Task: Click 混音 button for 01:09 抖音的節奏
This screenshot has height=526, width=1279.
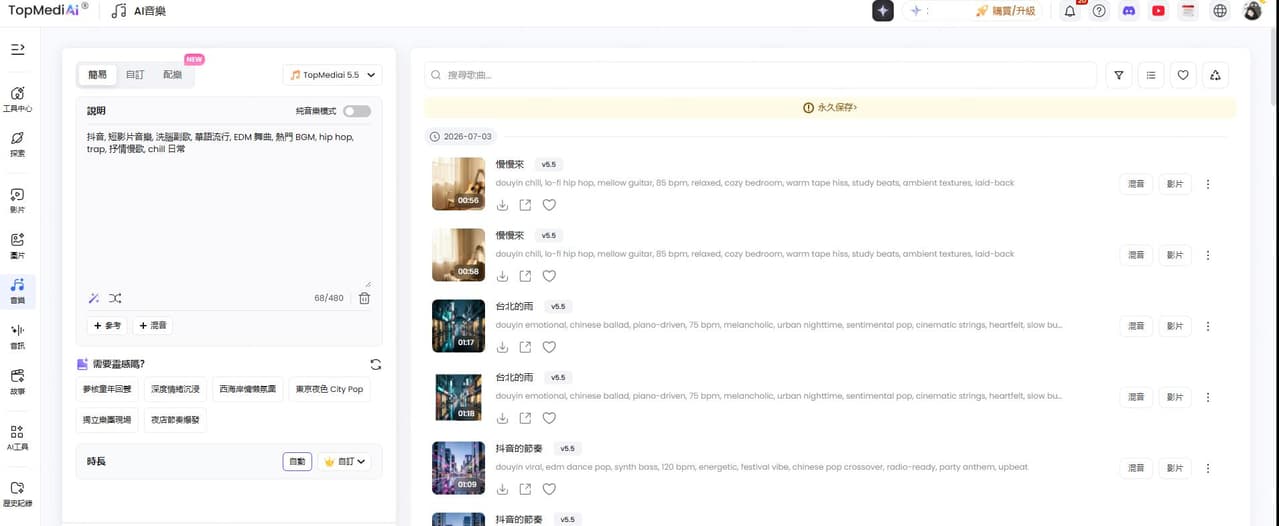Action: pyautogui.click(x=1136, y=468)
